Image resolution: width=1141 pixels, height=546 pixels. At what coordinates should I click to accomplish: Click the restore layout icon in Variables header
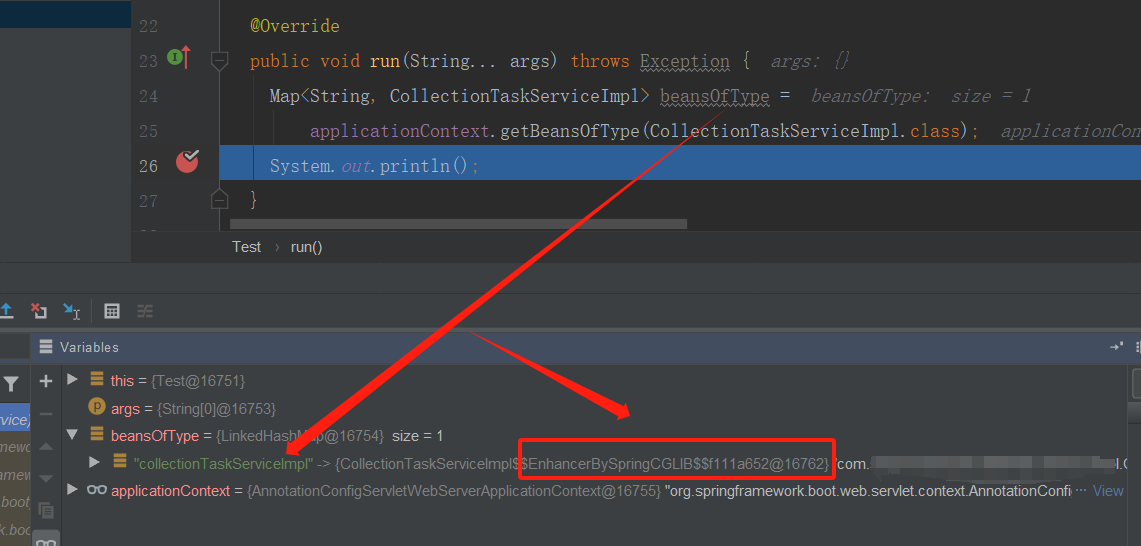pyautogui.click(x=1116, y=347)
